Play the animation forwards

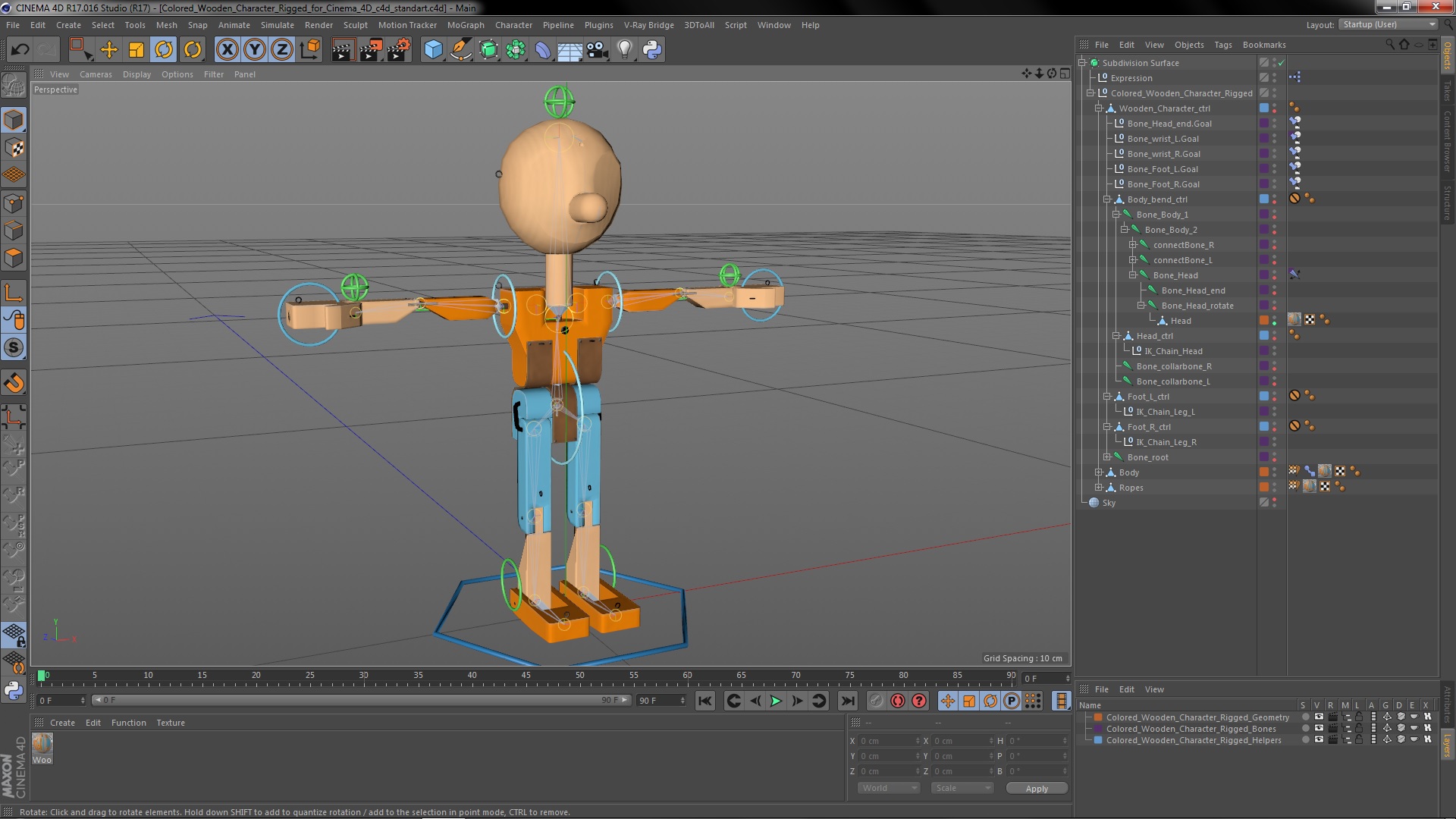click(776, 701)
